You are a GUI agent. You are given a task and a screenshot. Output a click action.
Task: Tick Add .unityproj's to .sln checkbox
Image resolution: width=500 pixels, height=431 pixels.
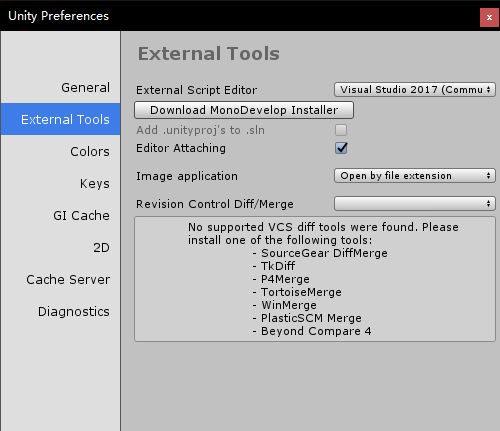coord(341,130)
